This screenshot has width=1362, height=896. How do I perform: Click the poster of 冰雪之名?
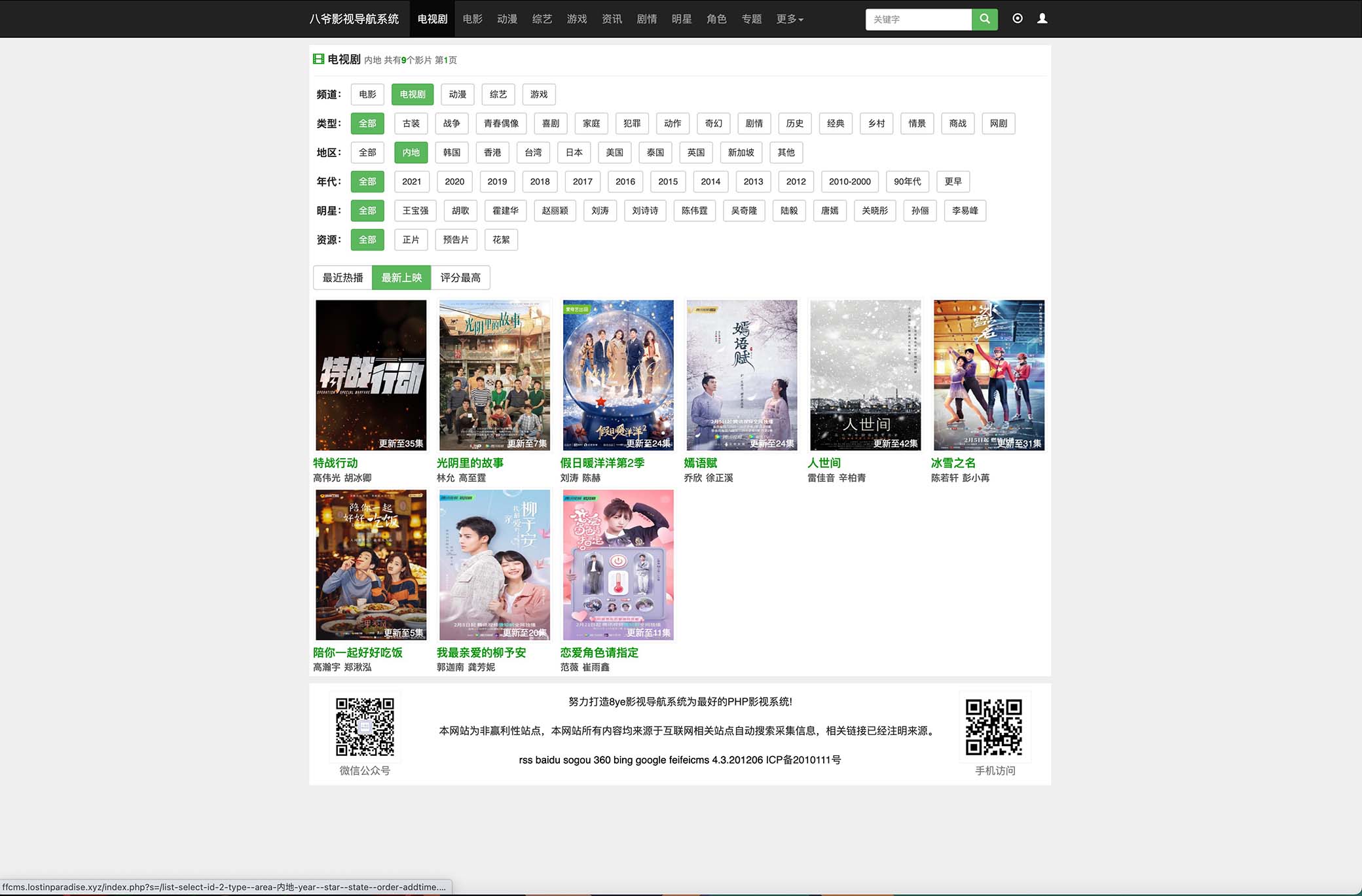tap(988, 375)
